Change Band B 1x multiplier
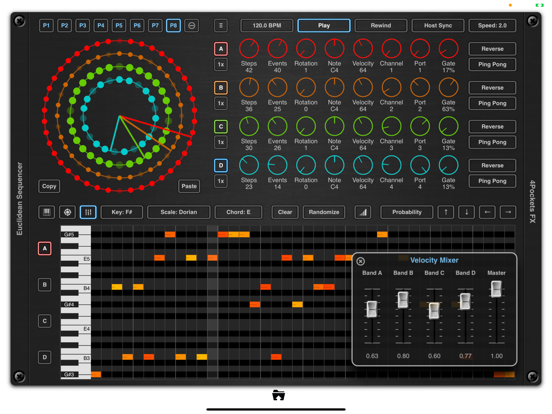This screenshot has height=414, width=552. (x=221, y=103)
